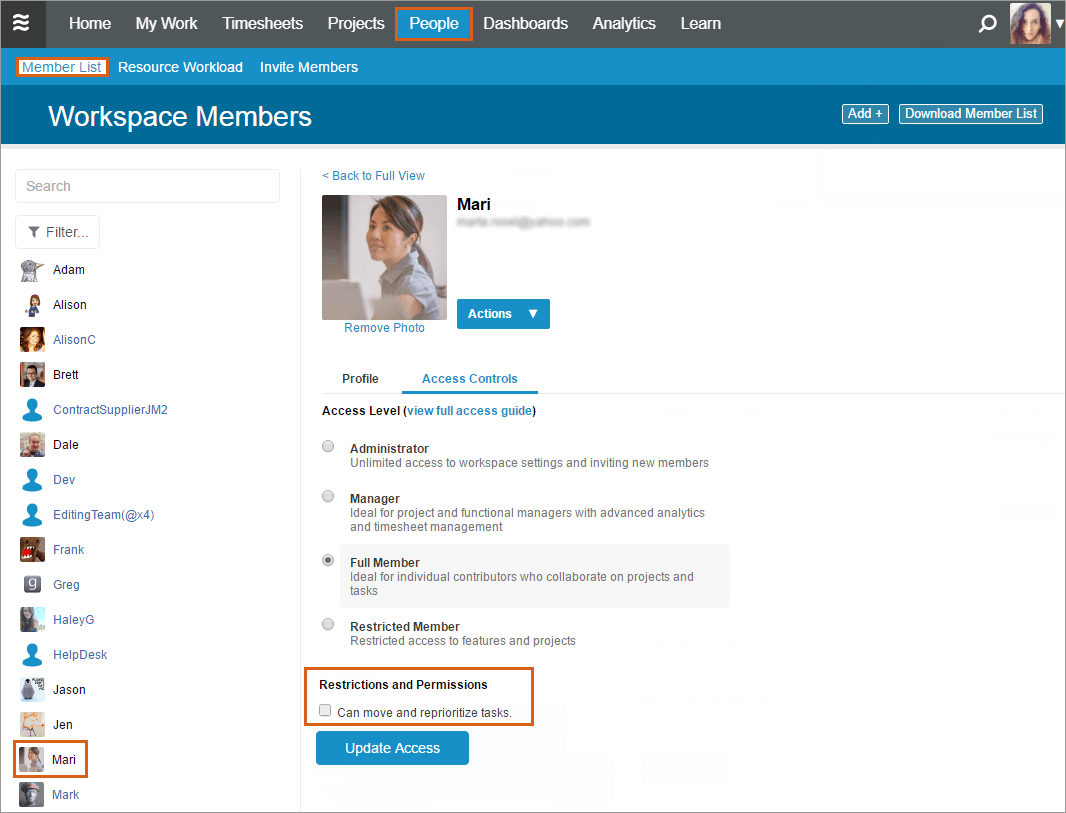The width and height of the screenshot is (1066, 813).
Task: Open Member List sub-navigation
Action: 62,67
